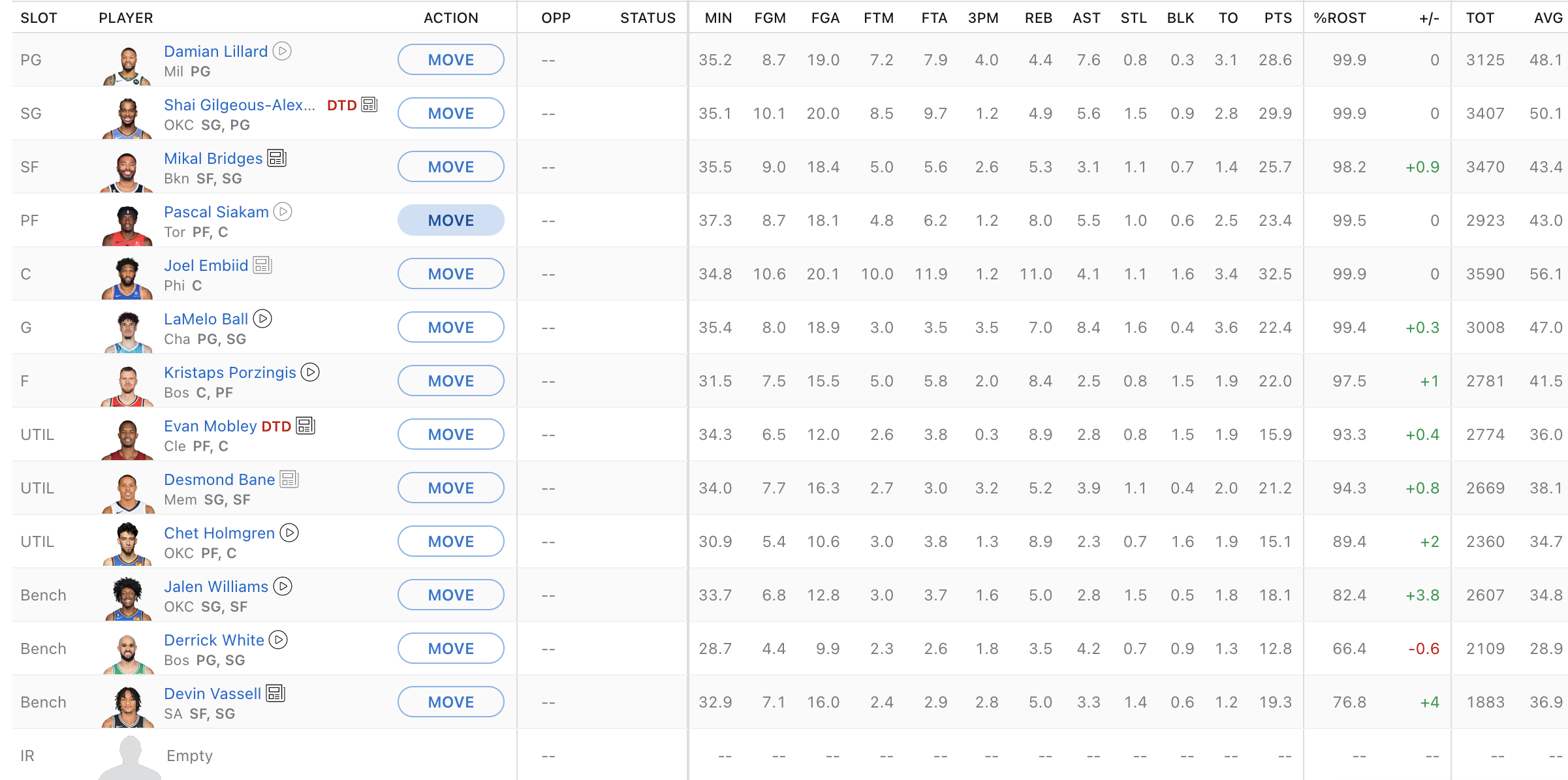Open Desmond Bane's news note icon
This screenshot has width=1568, height=780.
click(289, 479)
